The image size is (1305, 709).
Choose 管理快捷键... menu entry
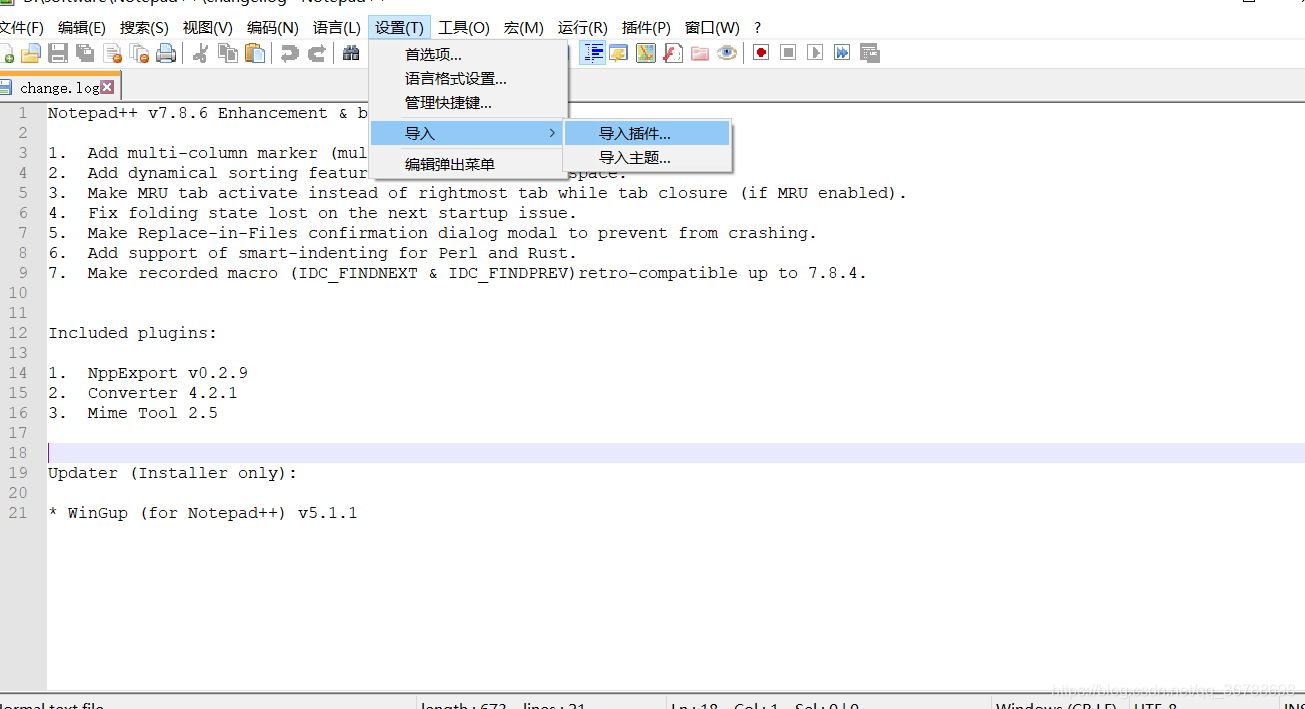coord(468,103)
